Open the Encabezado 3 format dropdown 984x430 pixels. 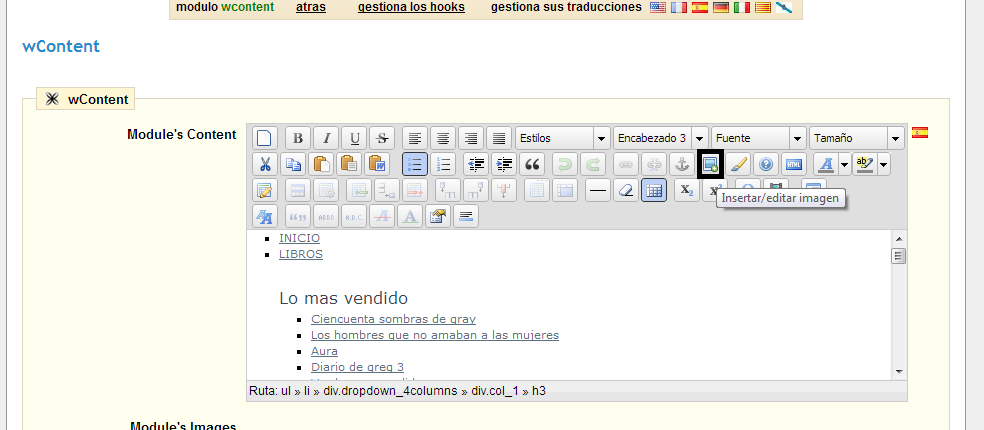(x=661, y=138)
